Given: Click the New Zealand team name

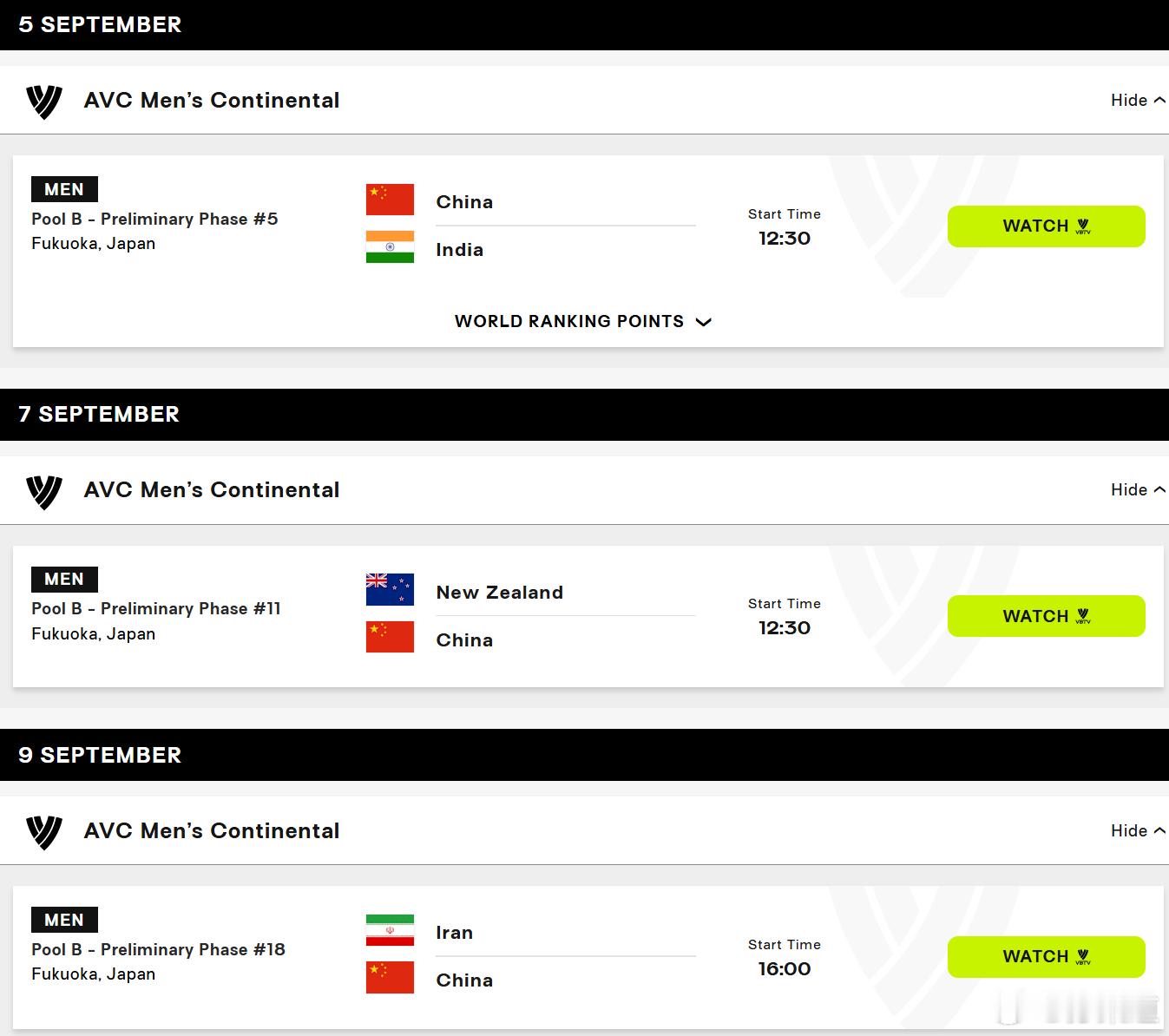Looking at the screenshot, I should pos(500,593).
